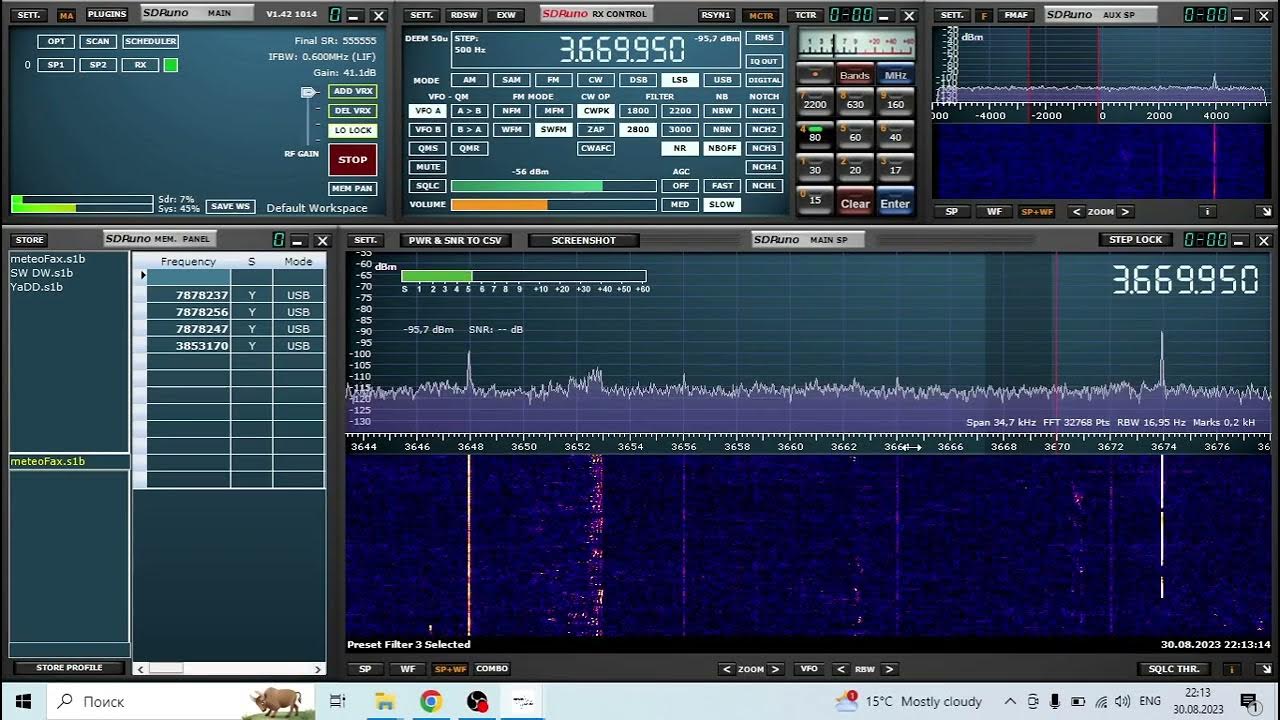Open the Windows Start menu
The image size is (1280, 720).
click(23, 701)
